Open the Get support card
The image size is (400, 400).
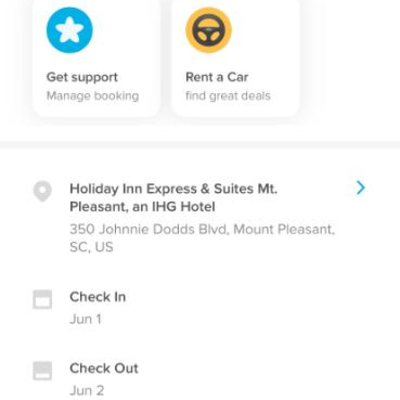96,57
